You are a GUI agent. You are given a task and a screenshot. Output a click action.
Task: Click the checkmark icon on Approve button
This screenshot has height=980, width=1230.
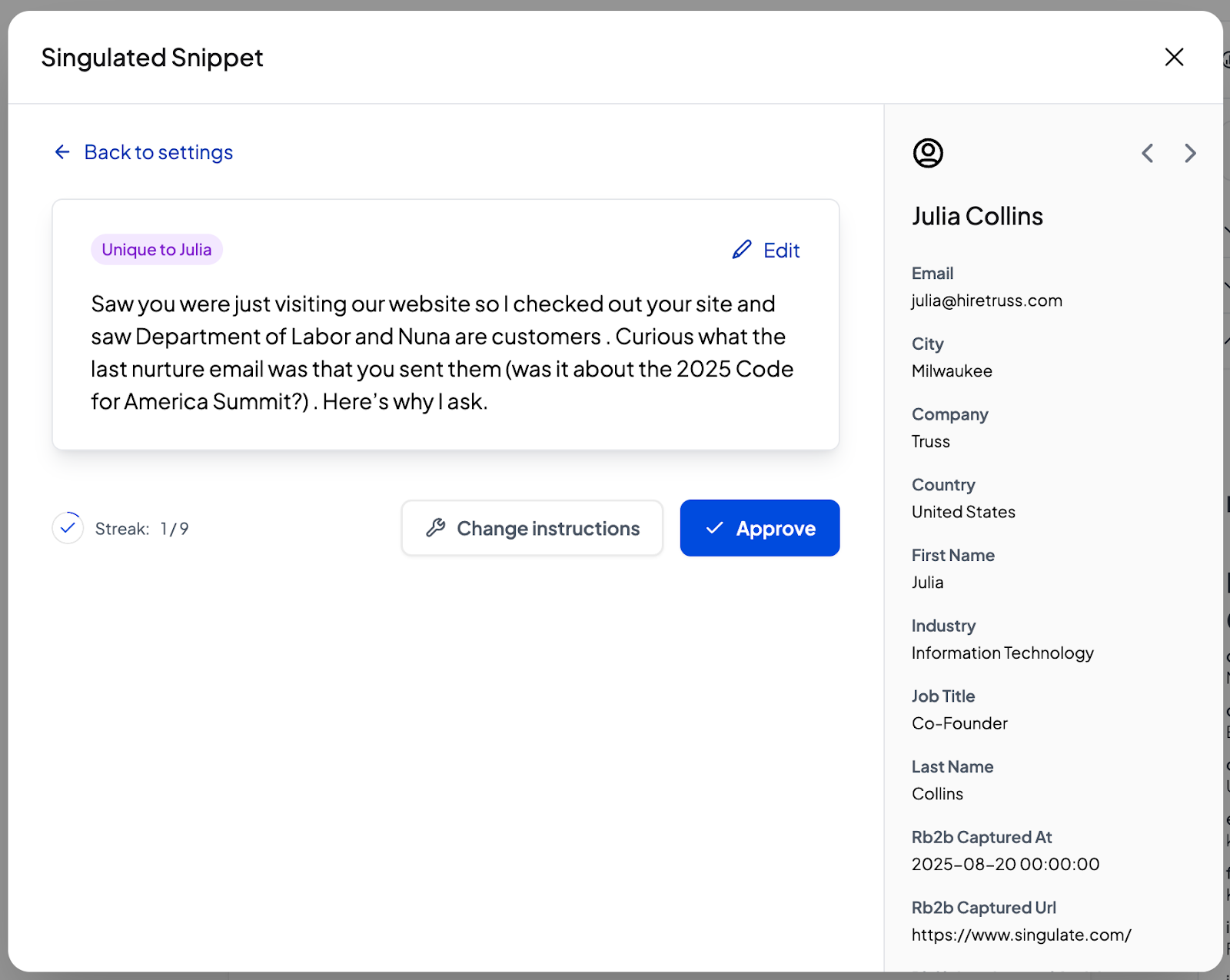(715, 528)
